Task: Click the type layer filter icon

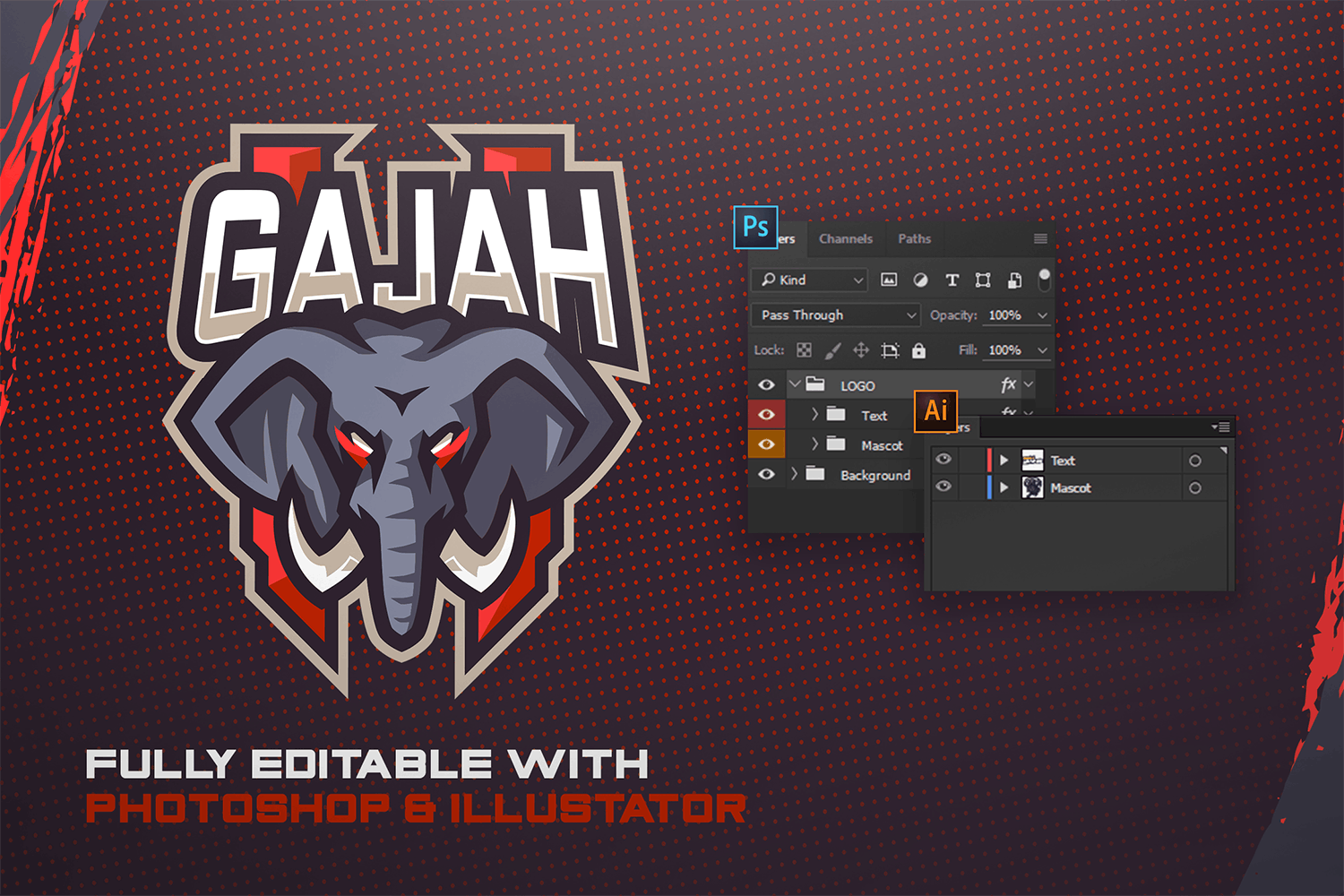Action: pyautogui.click(x=952, y=280)
